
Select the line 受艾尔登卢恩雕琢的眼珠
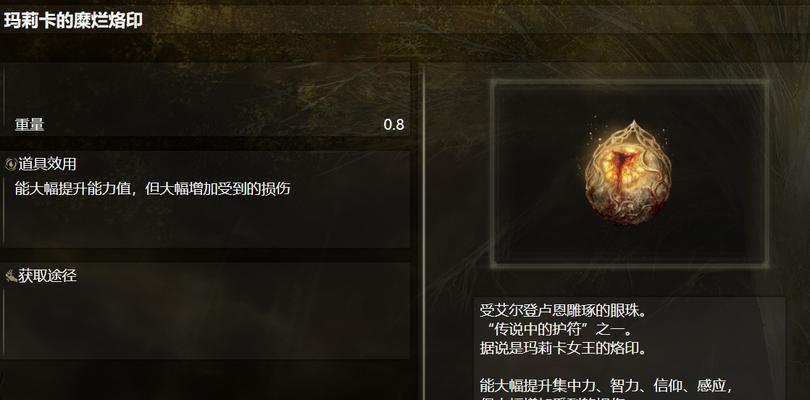coord(563,311)
